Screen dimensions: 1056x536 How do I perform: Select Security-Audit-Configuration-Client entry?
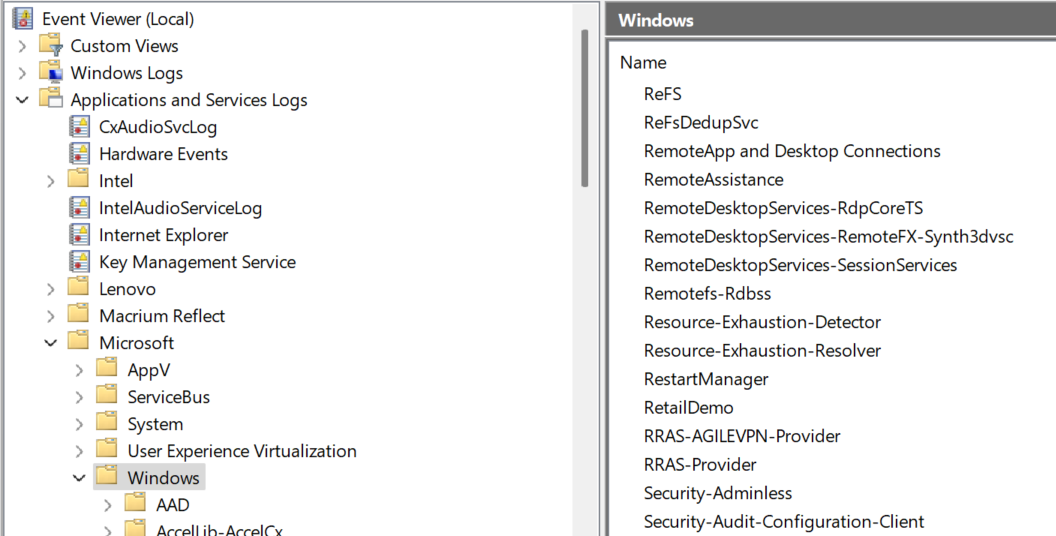783,521
